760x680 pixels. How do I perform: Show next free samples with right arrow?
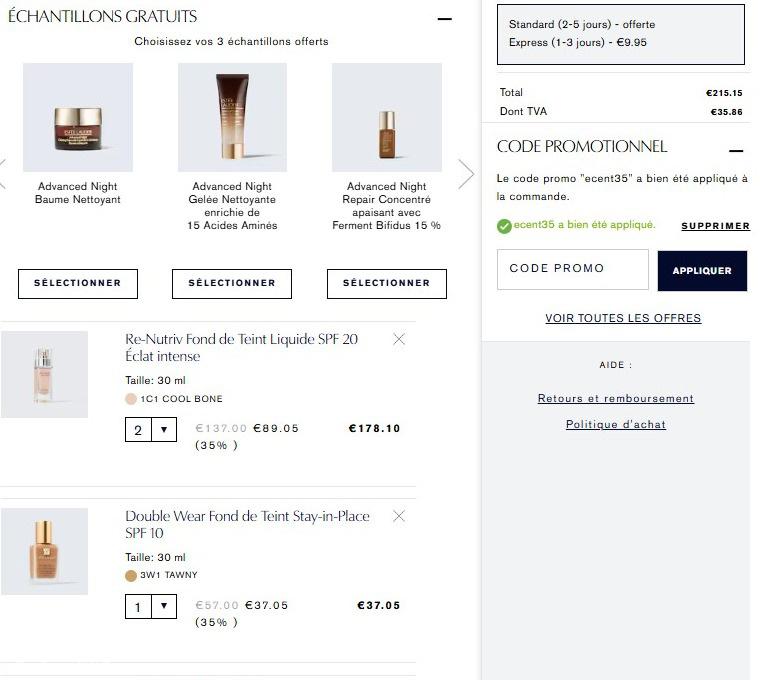coord(466,174)
